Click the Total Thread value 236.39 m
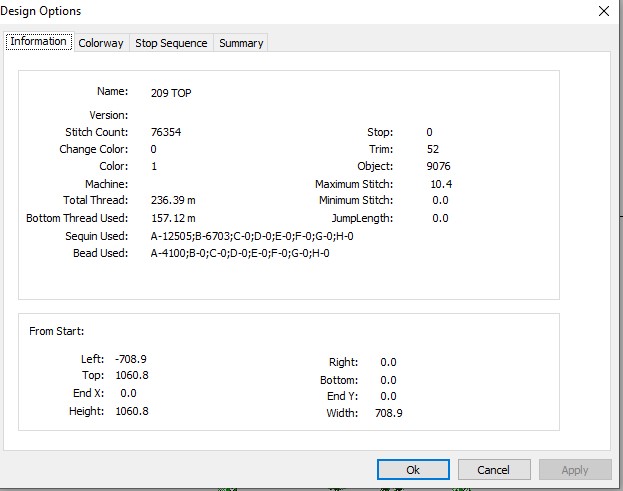 [173, 200]
